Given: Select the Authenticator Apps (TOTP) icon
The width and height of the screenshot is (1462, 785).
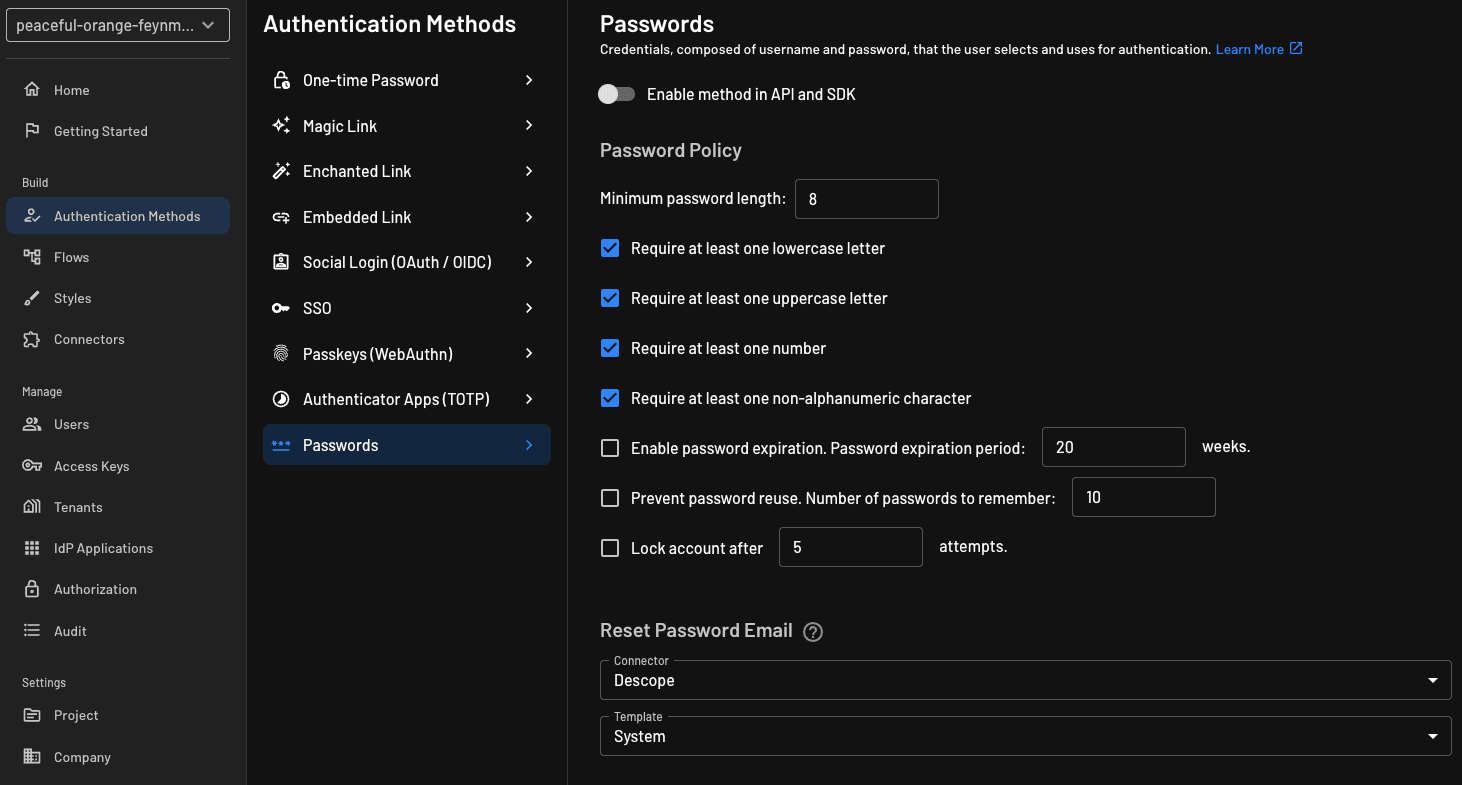Looking at the screenshot, I should click(x=281, y=398).
